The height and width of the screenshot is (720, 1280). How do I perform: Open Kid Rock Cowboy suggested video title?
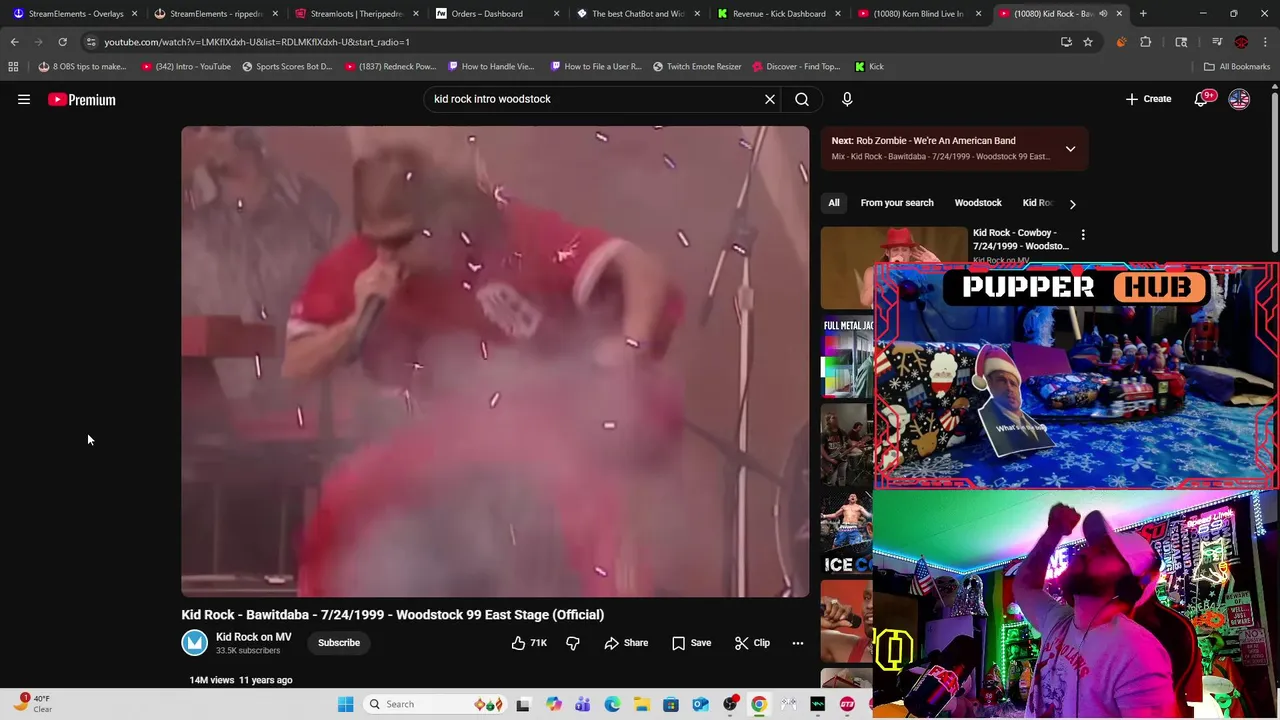[1020, 239]
